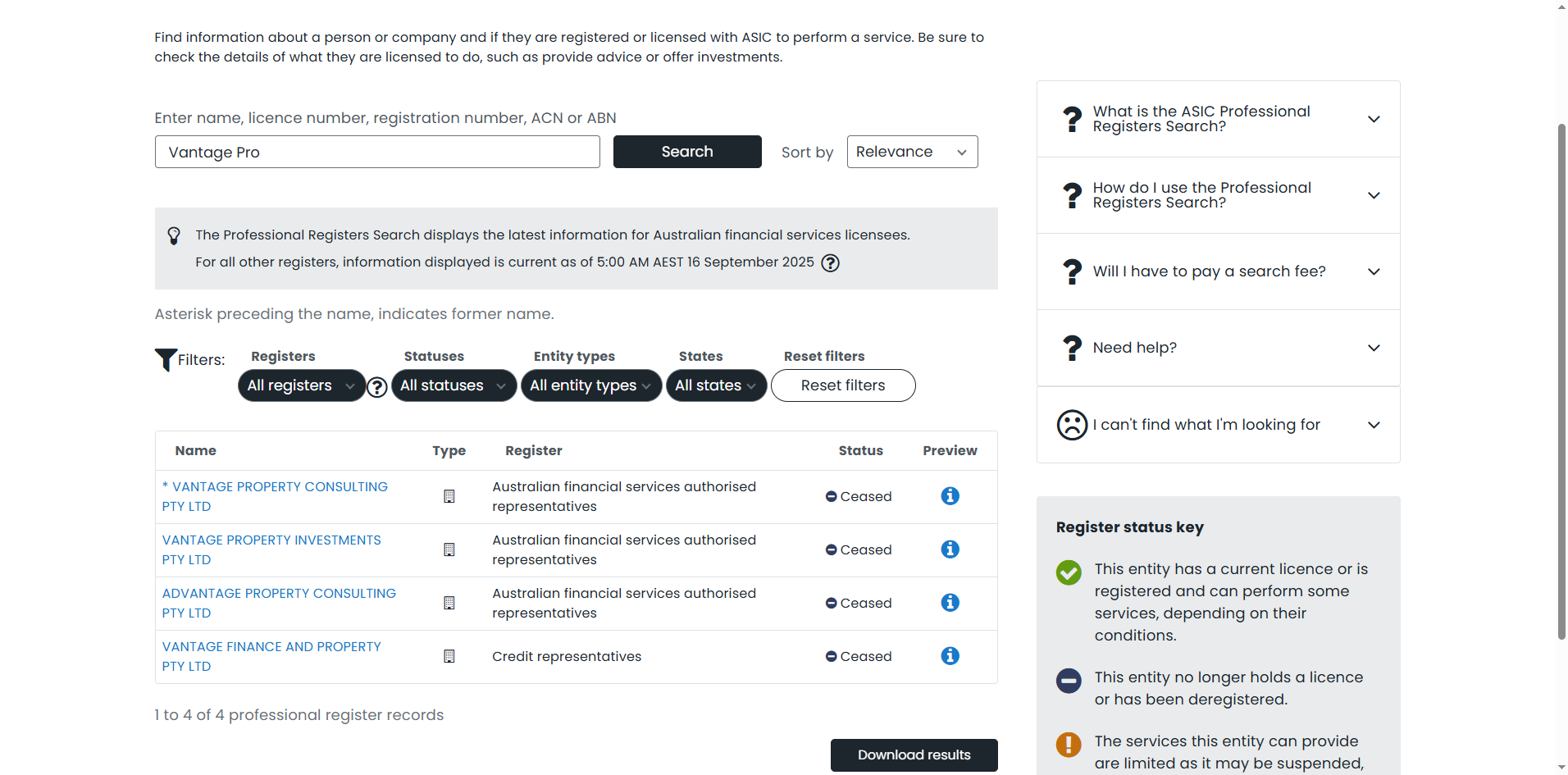Preview Vantage Finance and Property record
The width and height of the screenshot is (1568, 775).
coord(950,656)
